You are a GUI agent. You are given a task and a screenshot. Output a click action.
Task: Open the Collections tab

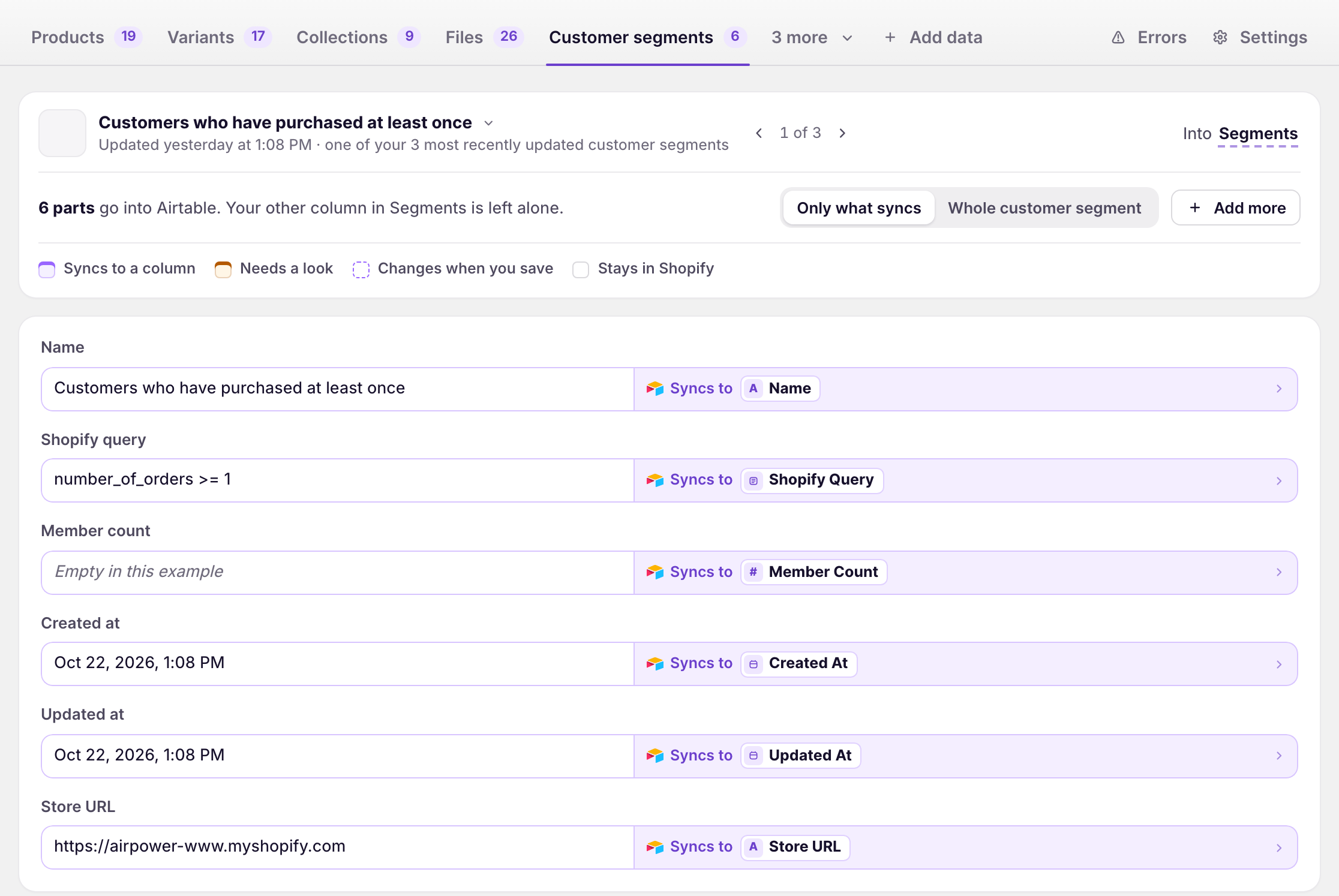359,37
